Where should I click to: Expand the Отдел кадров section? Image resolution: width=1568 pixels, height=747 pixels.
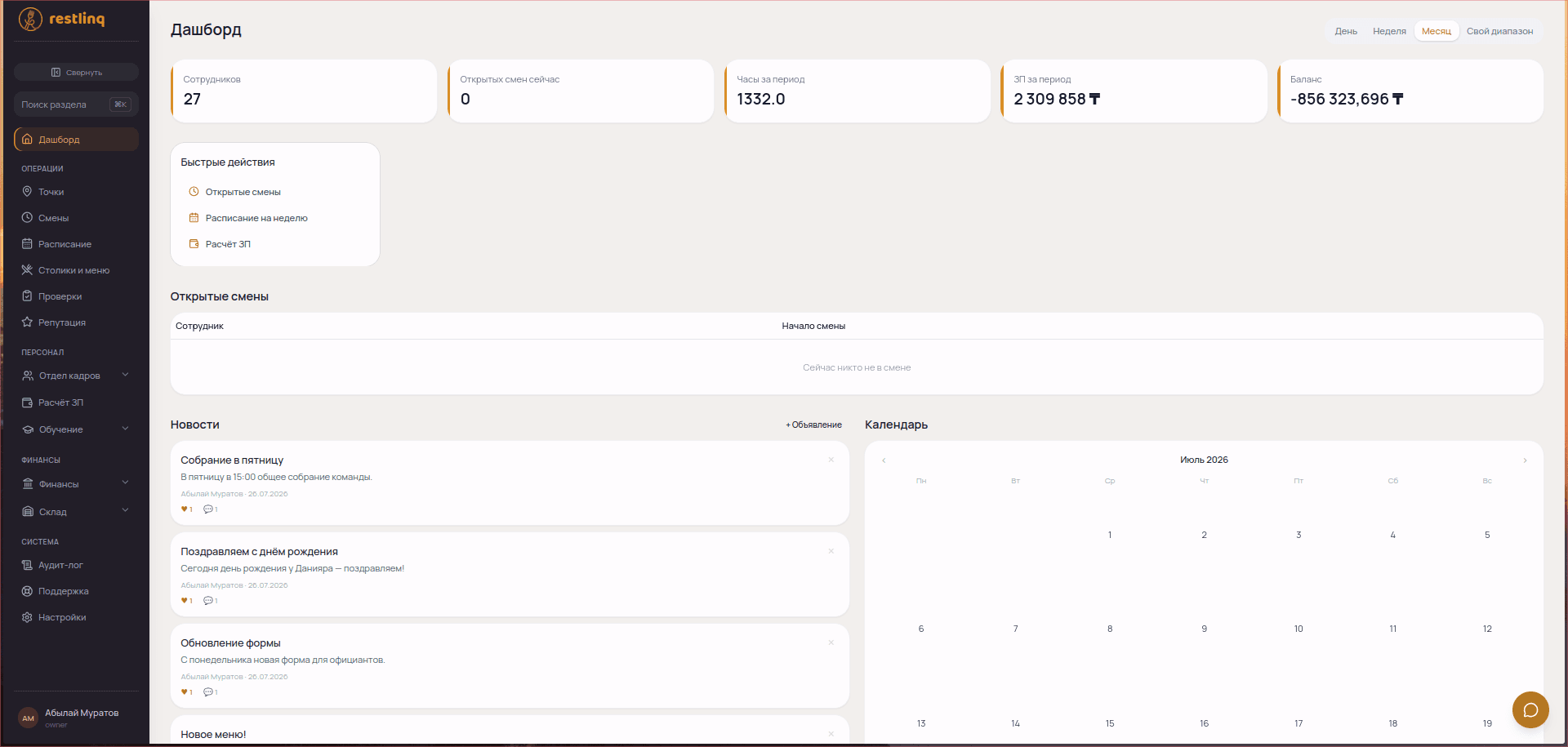(76, 376)
